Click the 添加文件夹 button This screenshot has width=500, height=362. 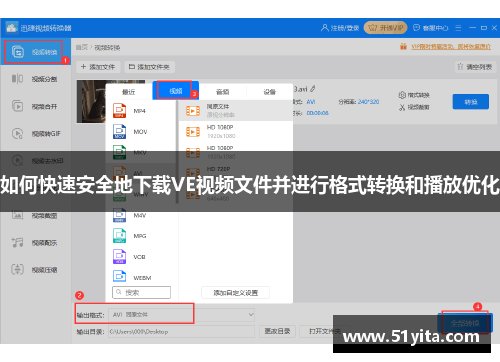149,67
